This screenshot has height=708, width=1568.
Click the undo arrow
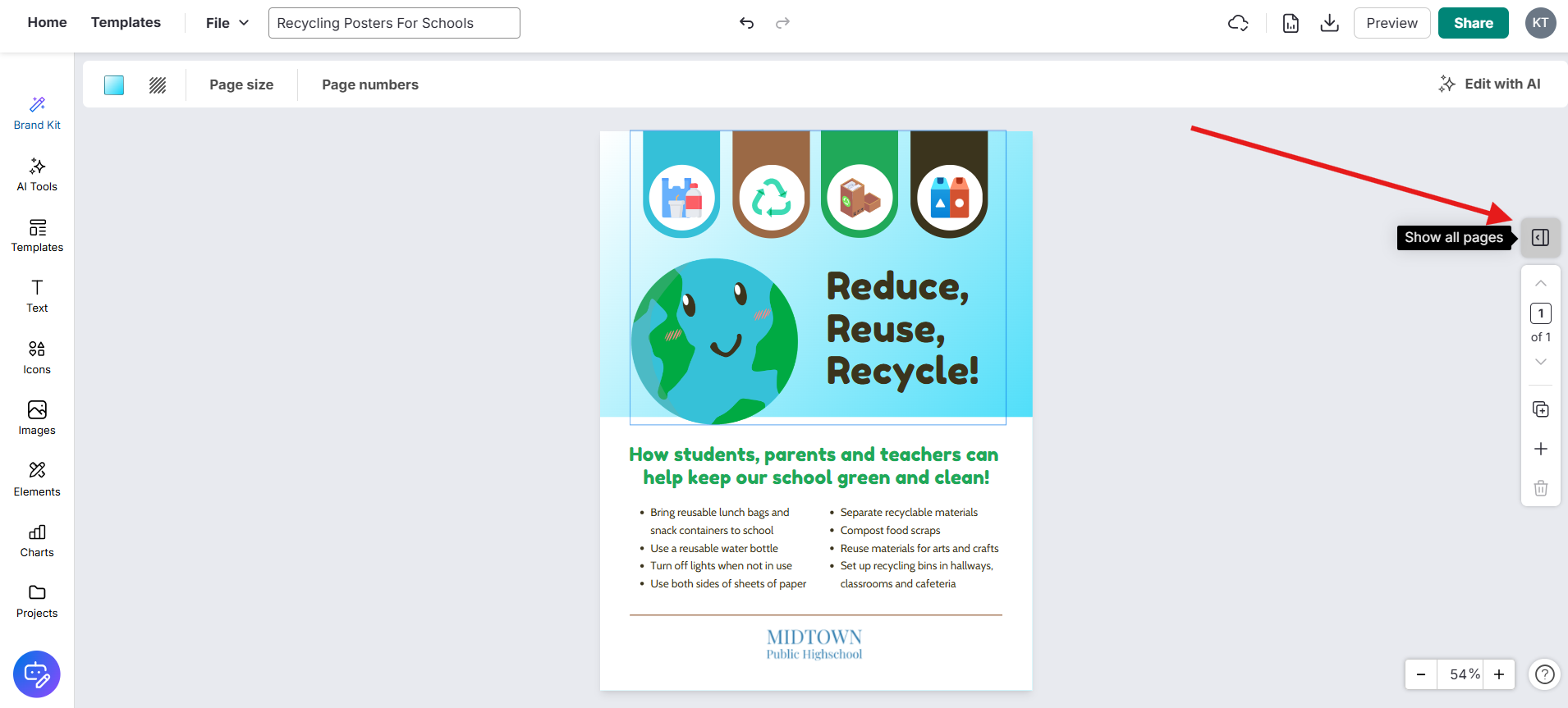point(746,23)
